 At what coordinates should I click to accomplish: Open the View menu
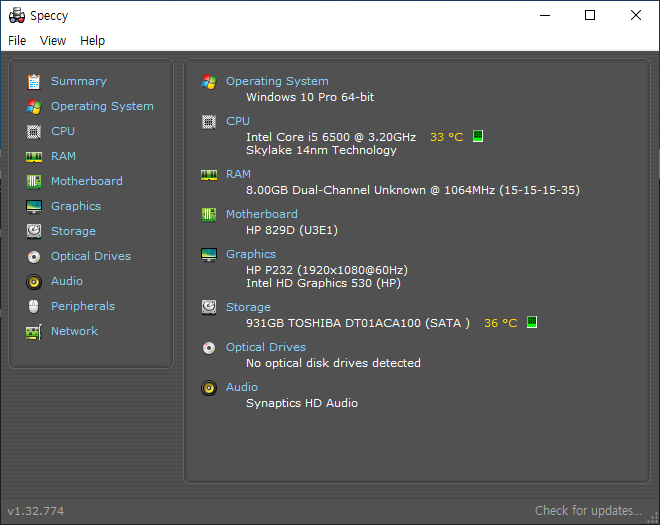(53, 41)
